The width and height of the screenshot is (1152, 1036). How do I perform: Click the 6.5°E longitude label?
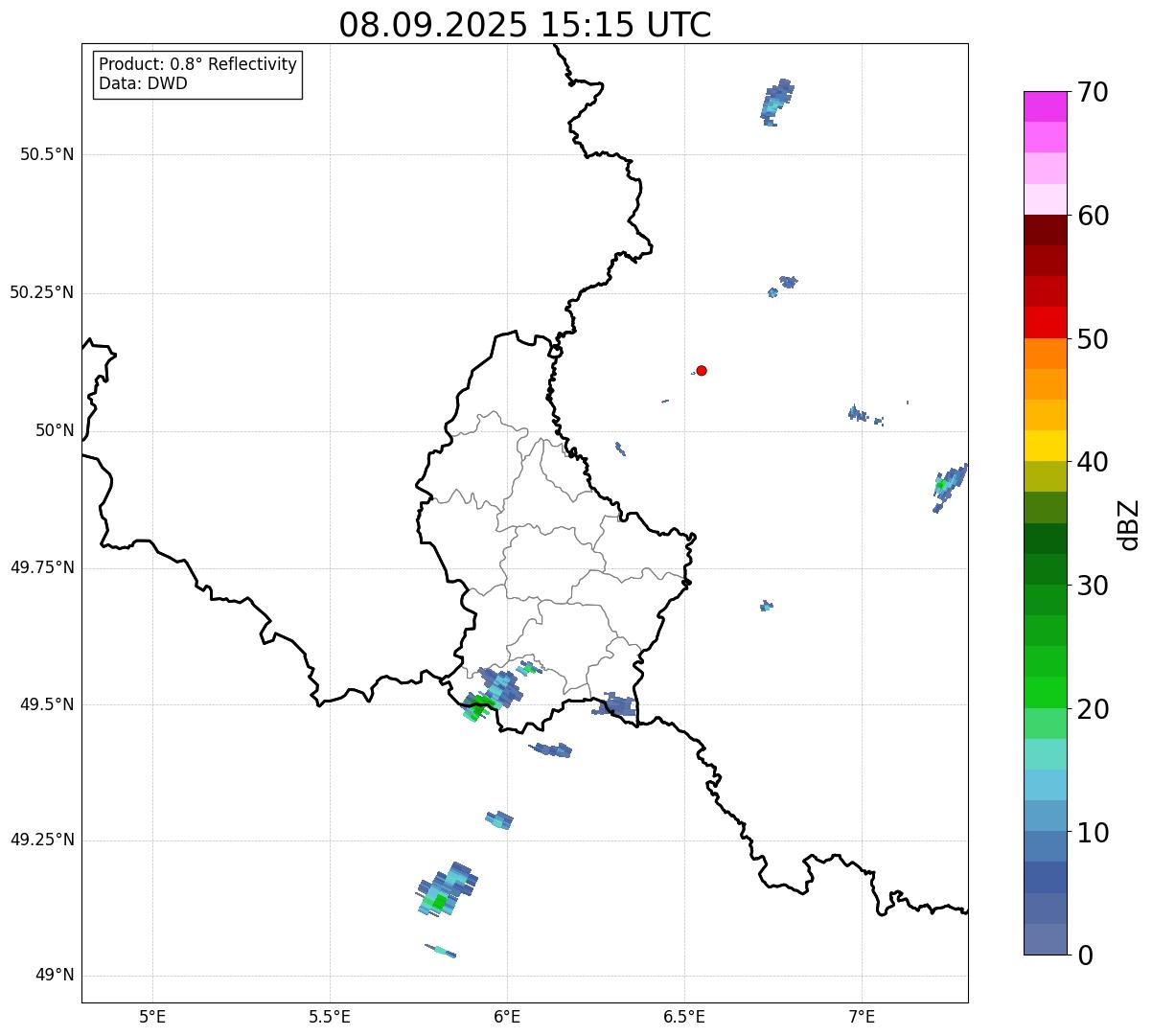[684, 1016]
